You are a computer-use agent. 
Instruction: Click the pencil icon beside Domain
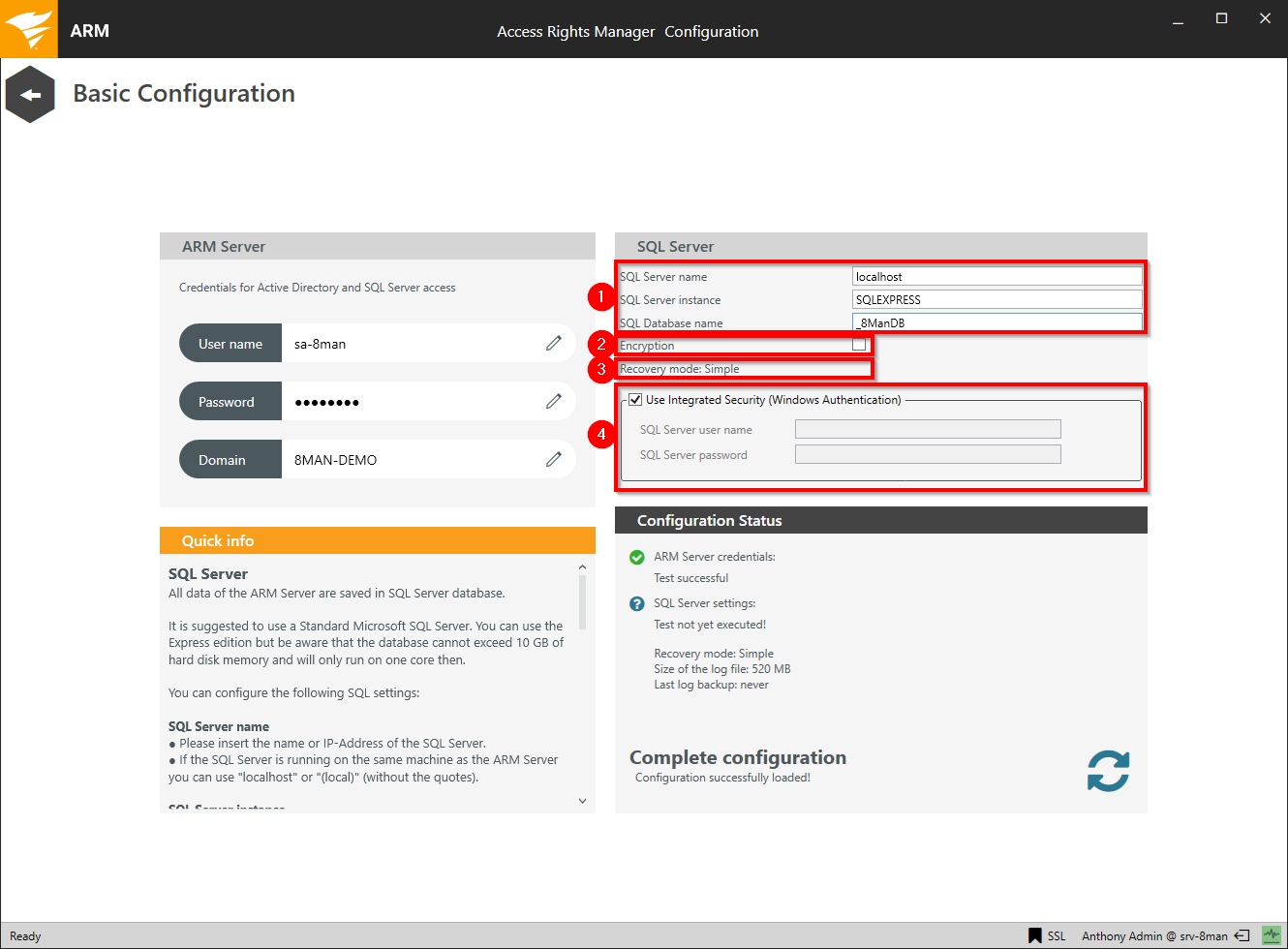pyautogui.click(x=553, y=459)
